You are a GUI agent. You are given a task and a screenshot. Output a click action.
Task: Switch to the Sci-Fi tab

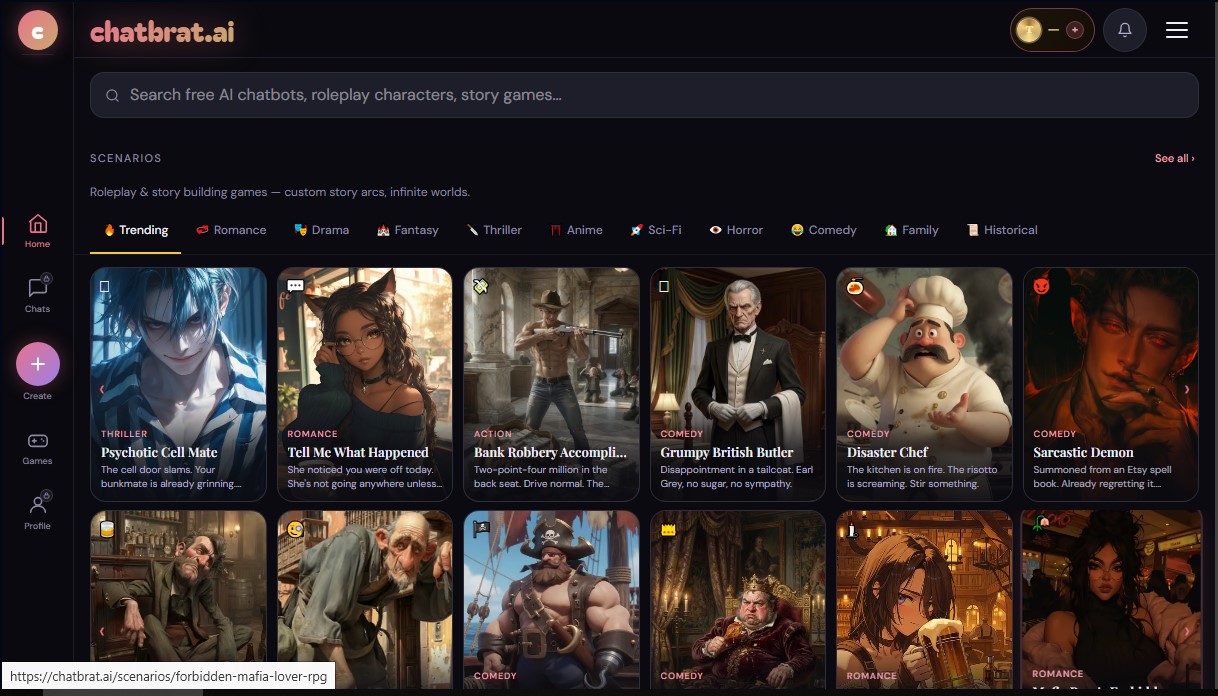point(655,230)
